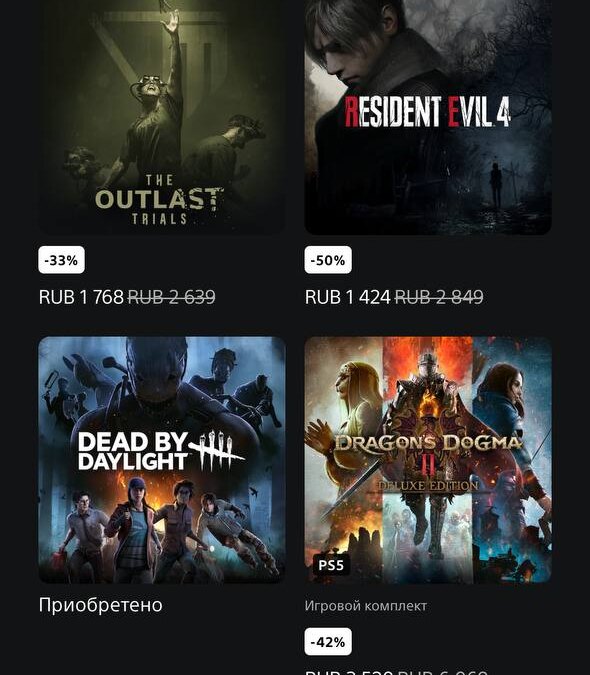This screenshot has width=590, height=675.
Task: Click the -50% discount badge
Action: 328,260
